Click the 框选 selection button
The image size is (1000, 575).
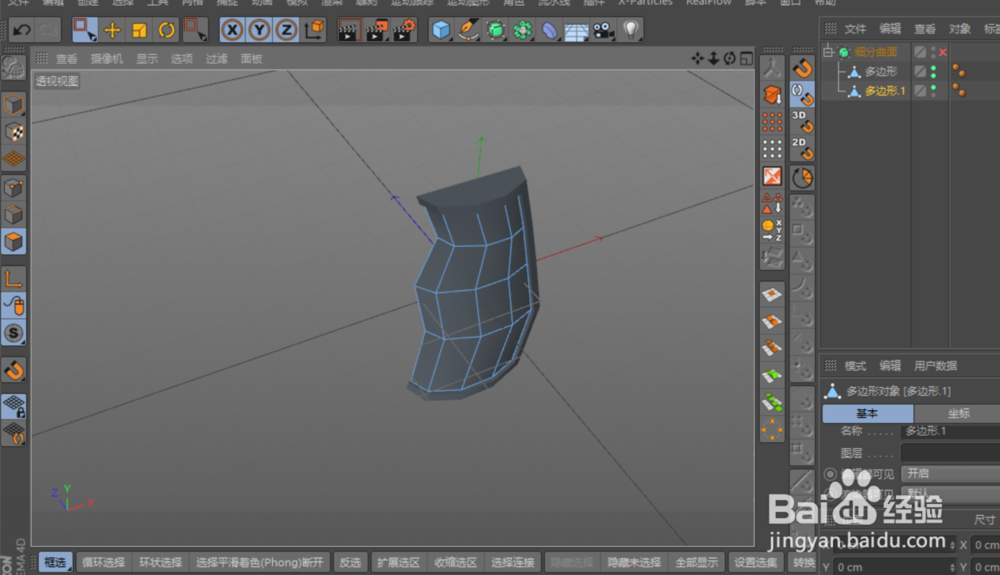pos(55,562)
